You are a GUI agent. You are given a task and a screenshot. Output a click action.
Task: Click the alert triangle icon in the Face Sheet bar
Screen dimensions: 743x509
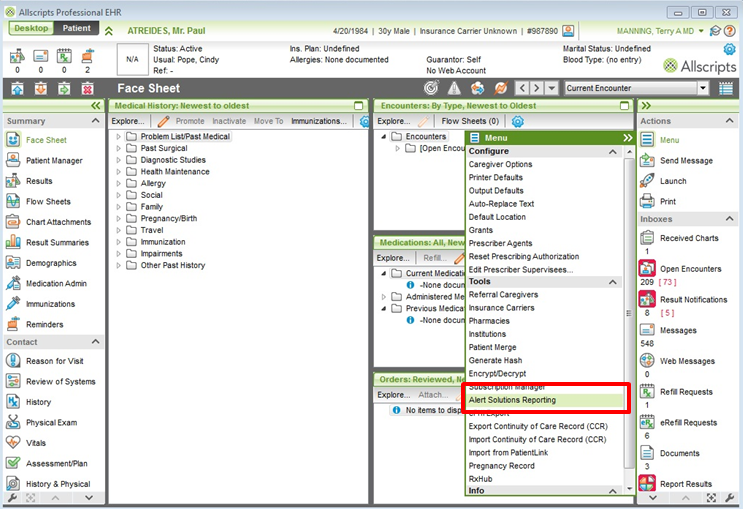(454, 88)
